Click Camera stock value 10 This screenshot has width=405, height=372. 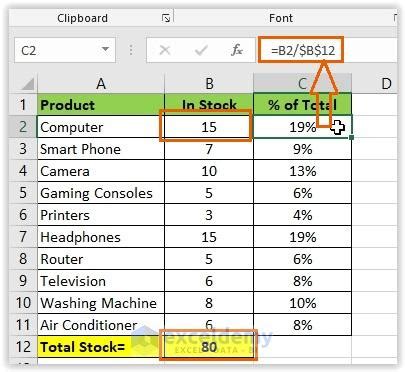pyautogui.click(x=209, y=171)
